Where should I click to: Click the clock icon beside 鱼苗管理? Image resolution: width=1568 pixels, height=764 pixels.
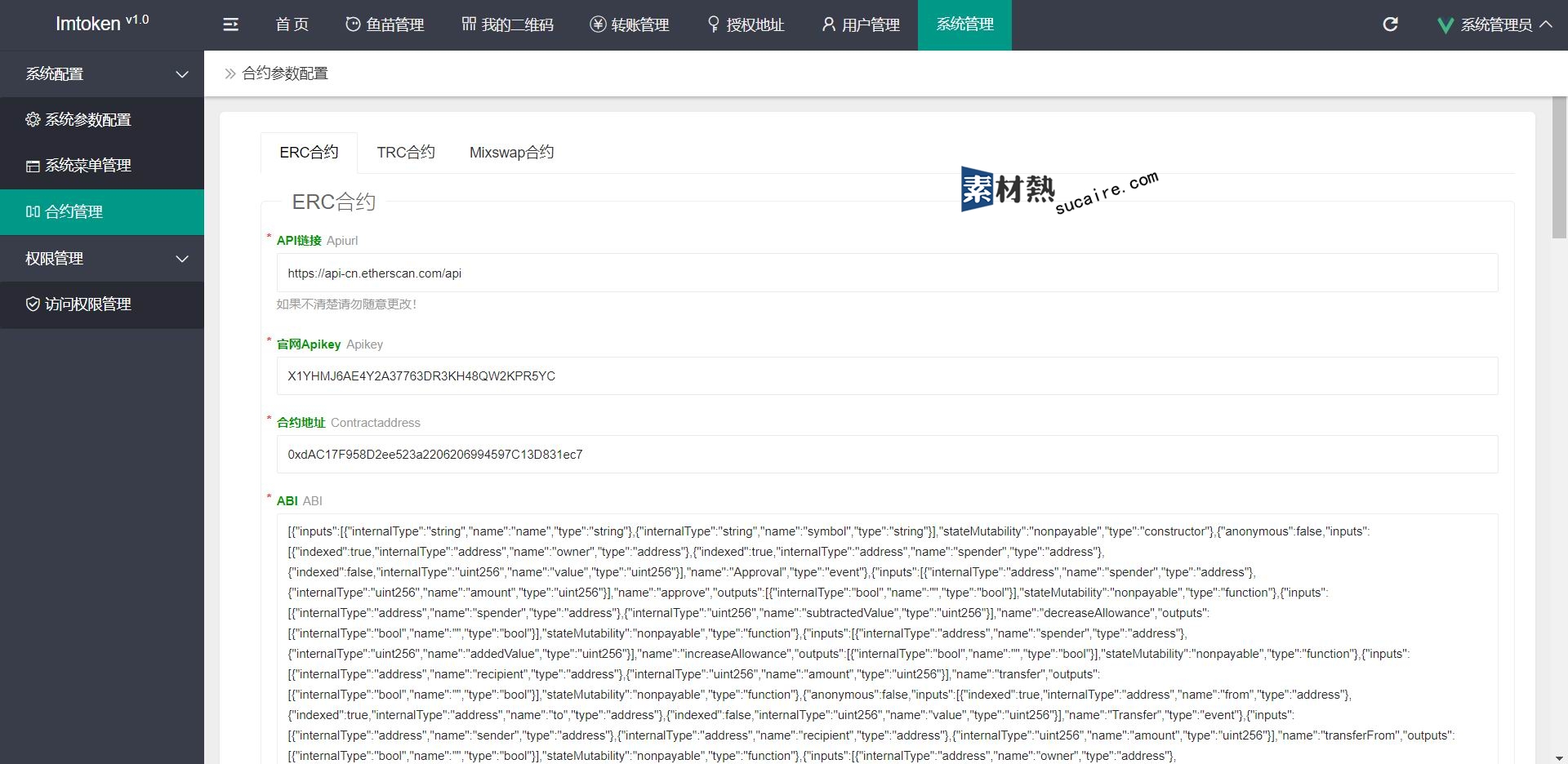[353, 24]
